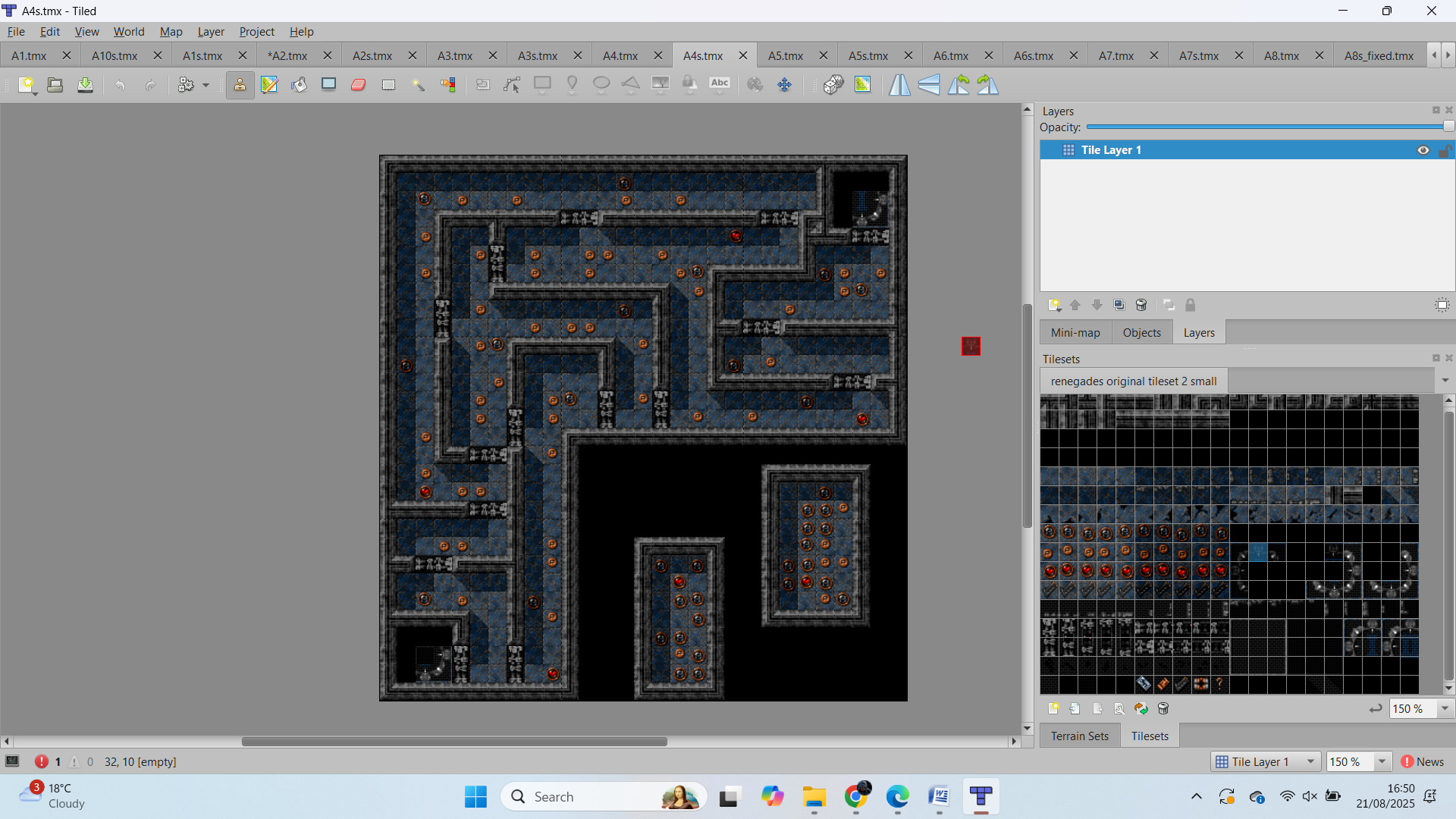This screenshot has width=1456, height=819.
Task: Switch to the Terrain Sets tab
Action: point(1079,736)
